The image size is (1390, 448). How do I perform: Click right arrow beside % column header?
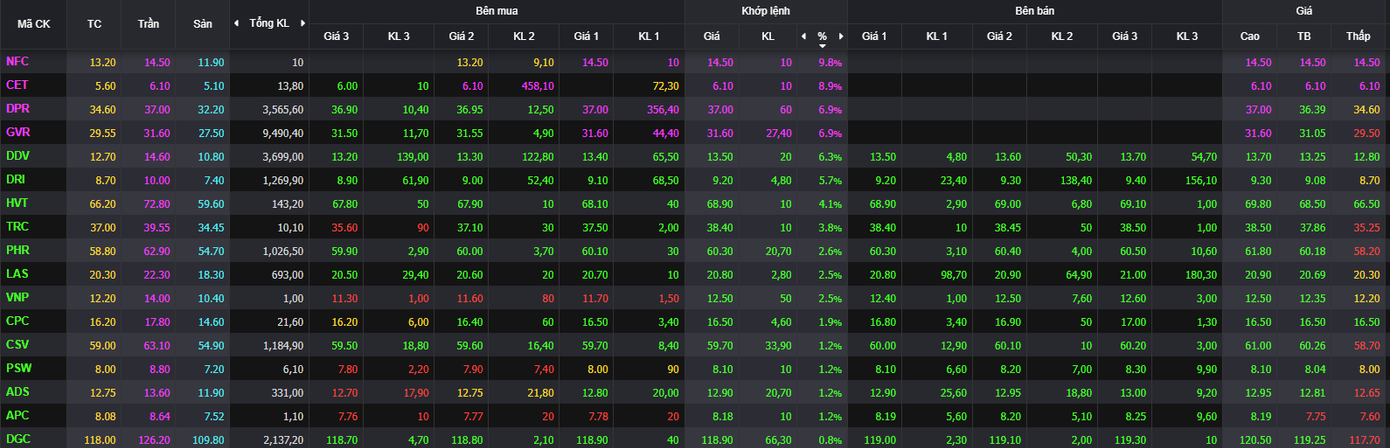841,36
